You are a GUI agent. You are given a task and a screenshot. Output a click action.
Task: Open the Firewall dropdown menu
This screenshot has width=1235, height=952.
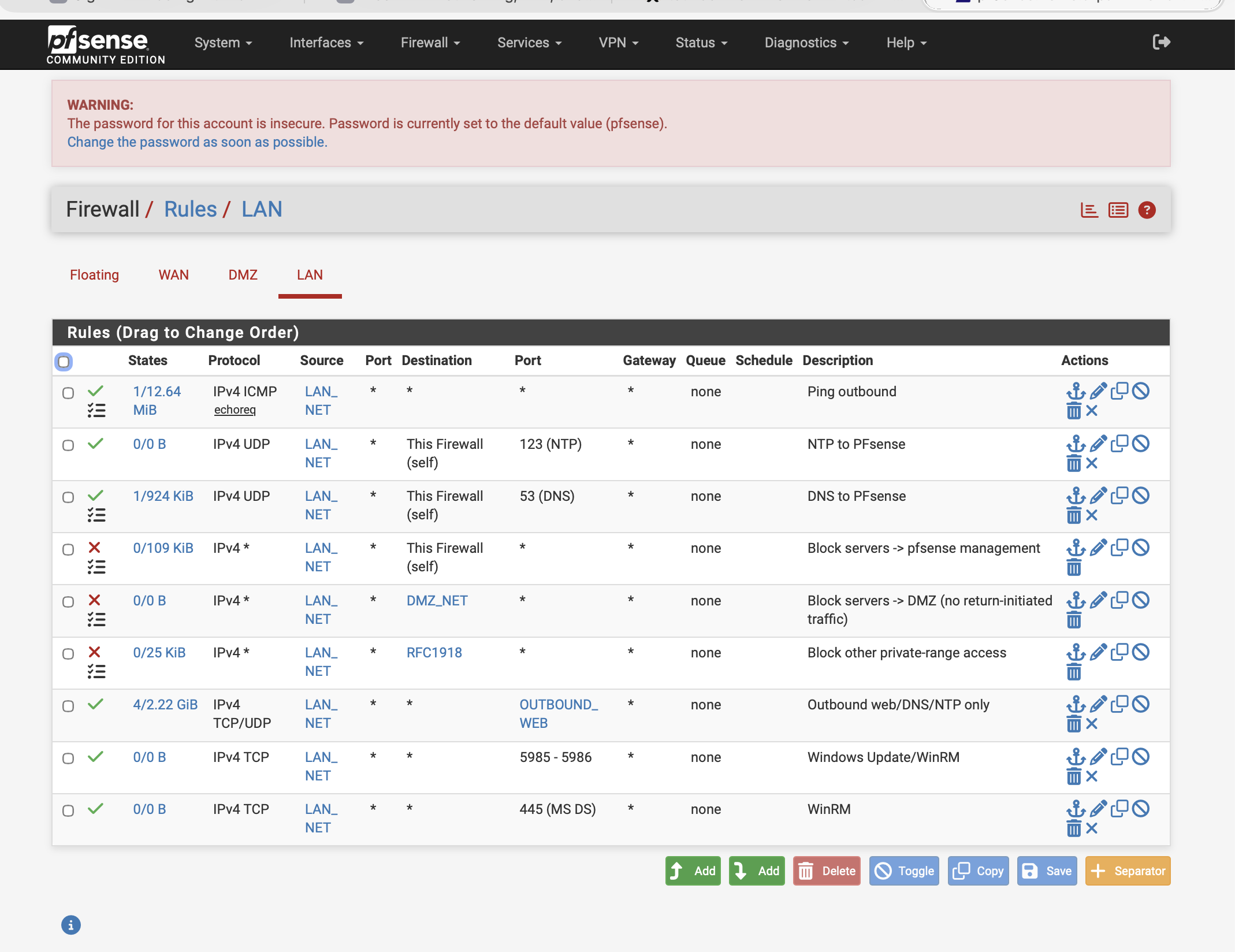430,43
